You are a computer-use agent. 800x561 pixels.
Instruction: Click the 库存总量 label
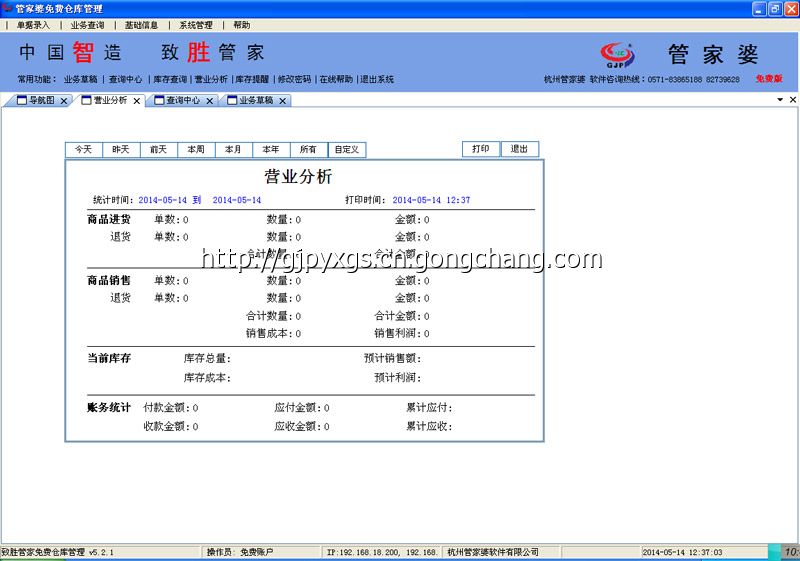[207, 359]
